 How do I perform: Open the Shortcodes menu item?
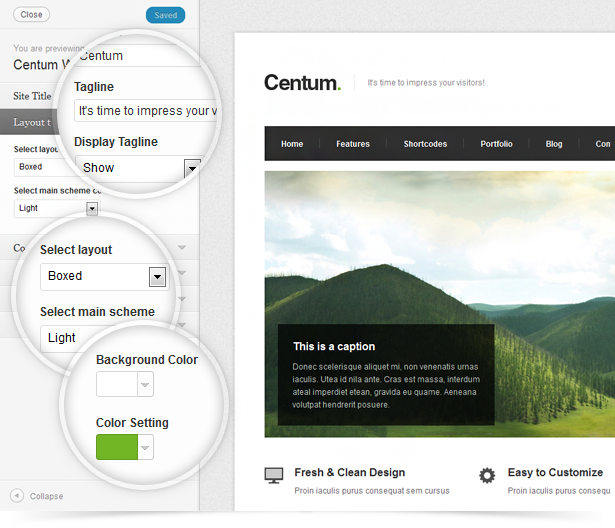[x=425, y=144]
